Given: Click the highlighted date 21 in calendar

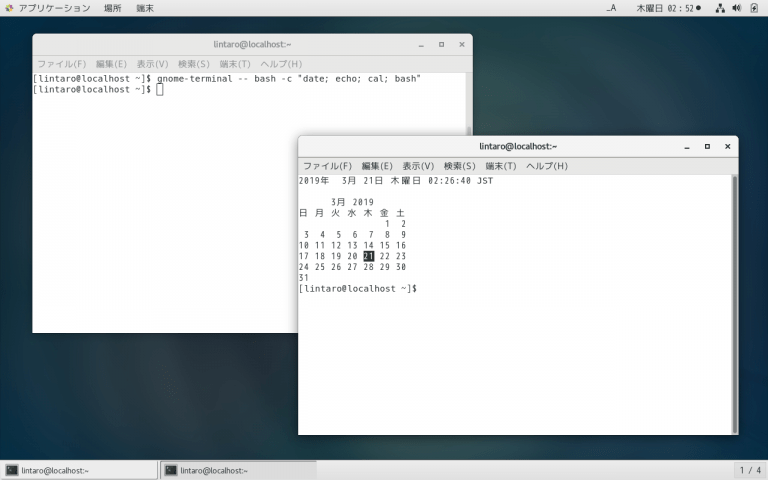Looking at the screenshot, I should point(368,256).
